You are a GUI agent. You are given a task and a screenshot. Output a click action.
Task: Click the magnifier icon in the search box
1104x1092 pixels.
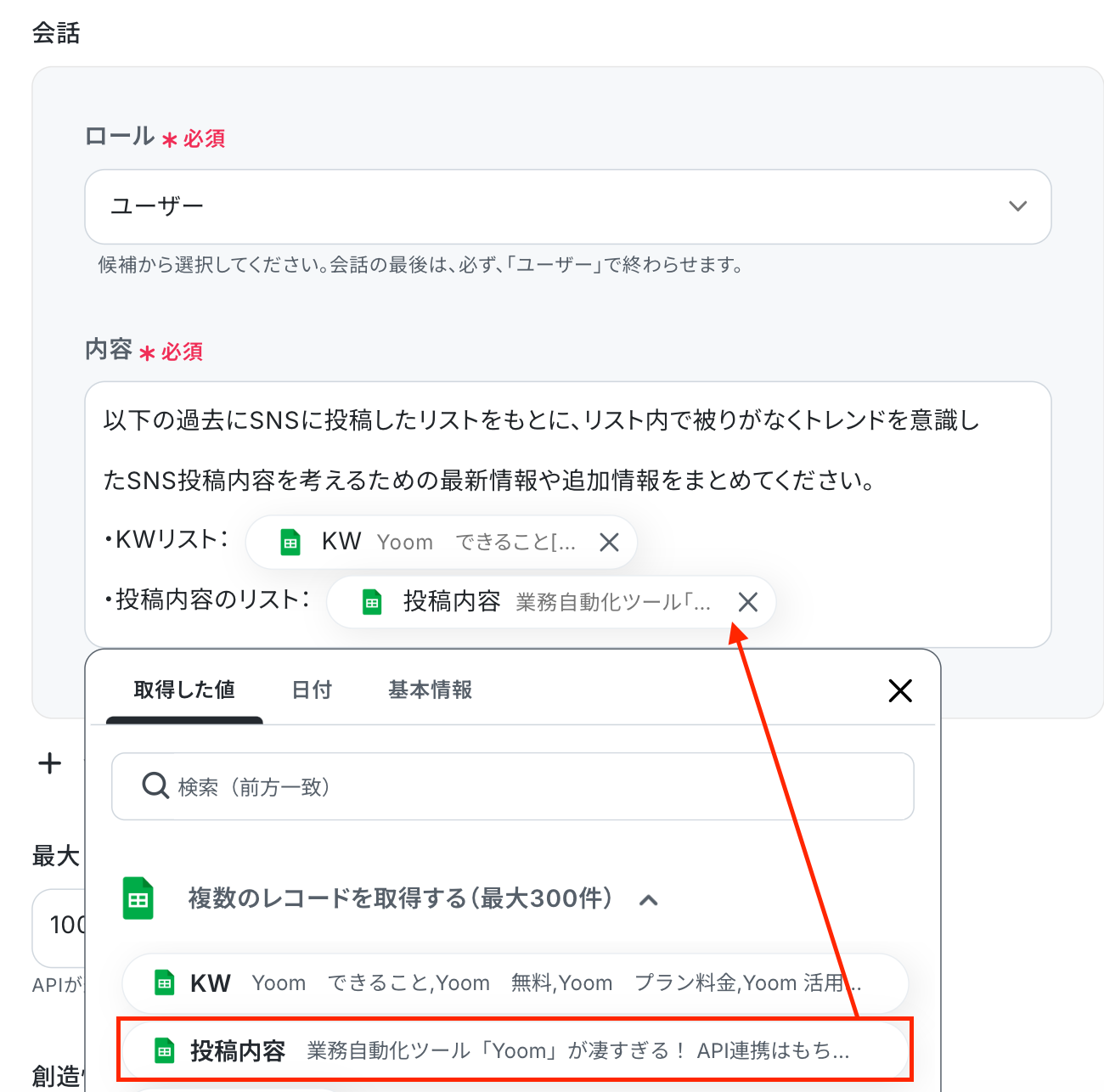155,786
